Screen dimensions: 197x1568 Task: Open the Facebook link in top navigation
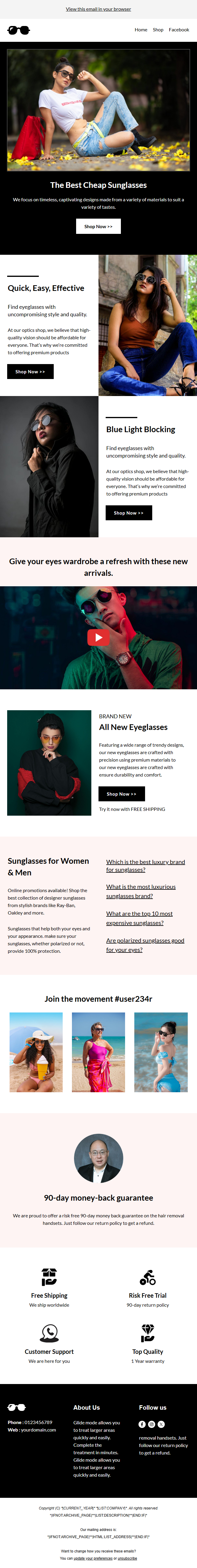pyautogui.click(x=179, y=30)
